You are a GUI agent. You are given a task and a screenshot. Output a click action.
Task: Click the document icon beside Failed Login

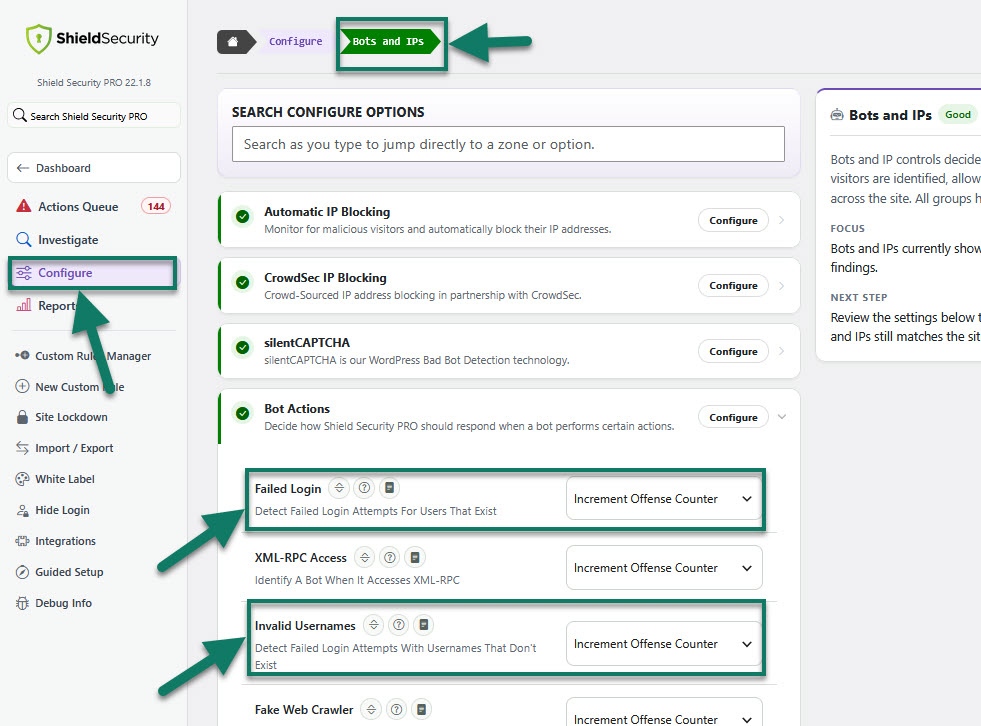389,488
